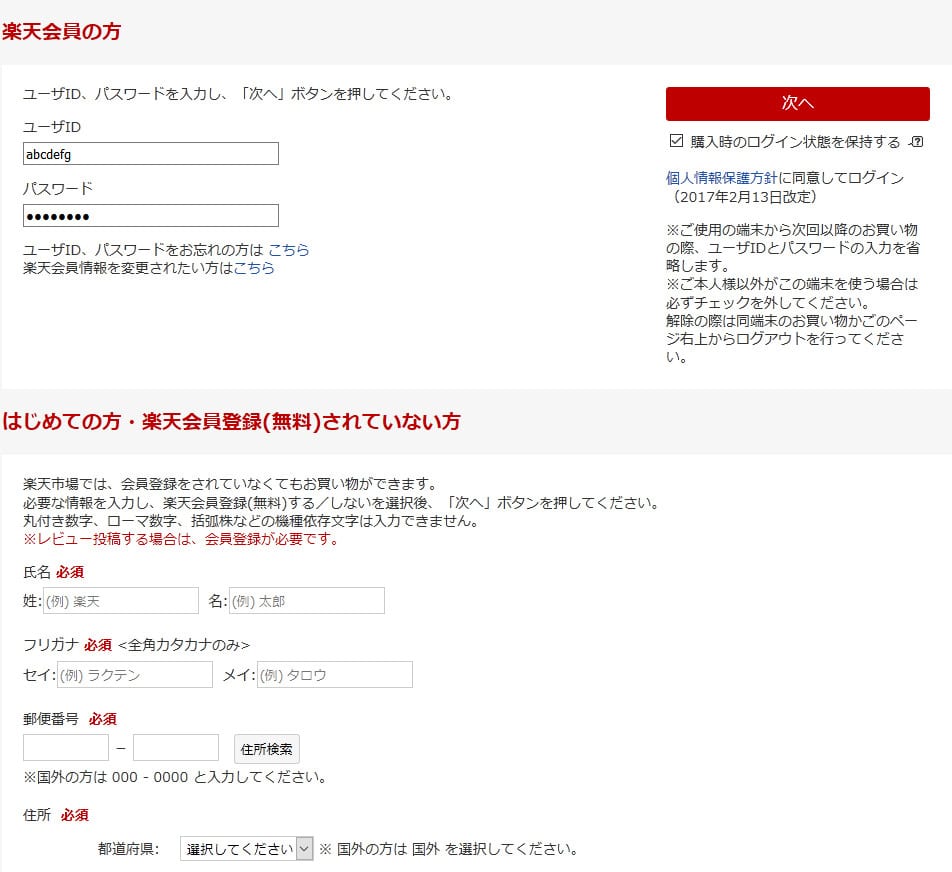Click the red 次へ button
Image resolution: width=952 pixels, height=872 pixels.
[x=797, y=103]
